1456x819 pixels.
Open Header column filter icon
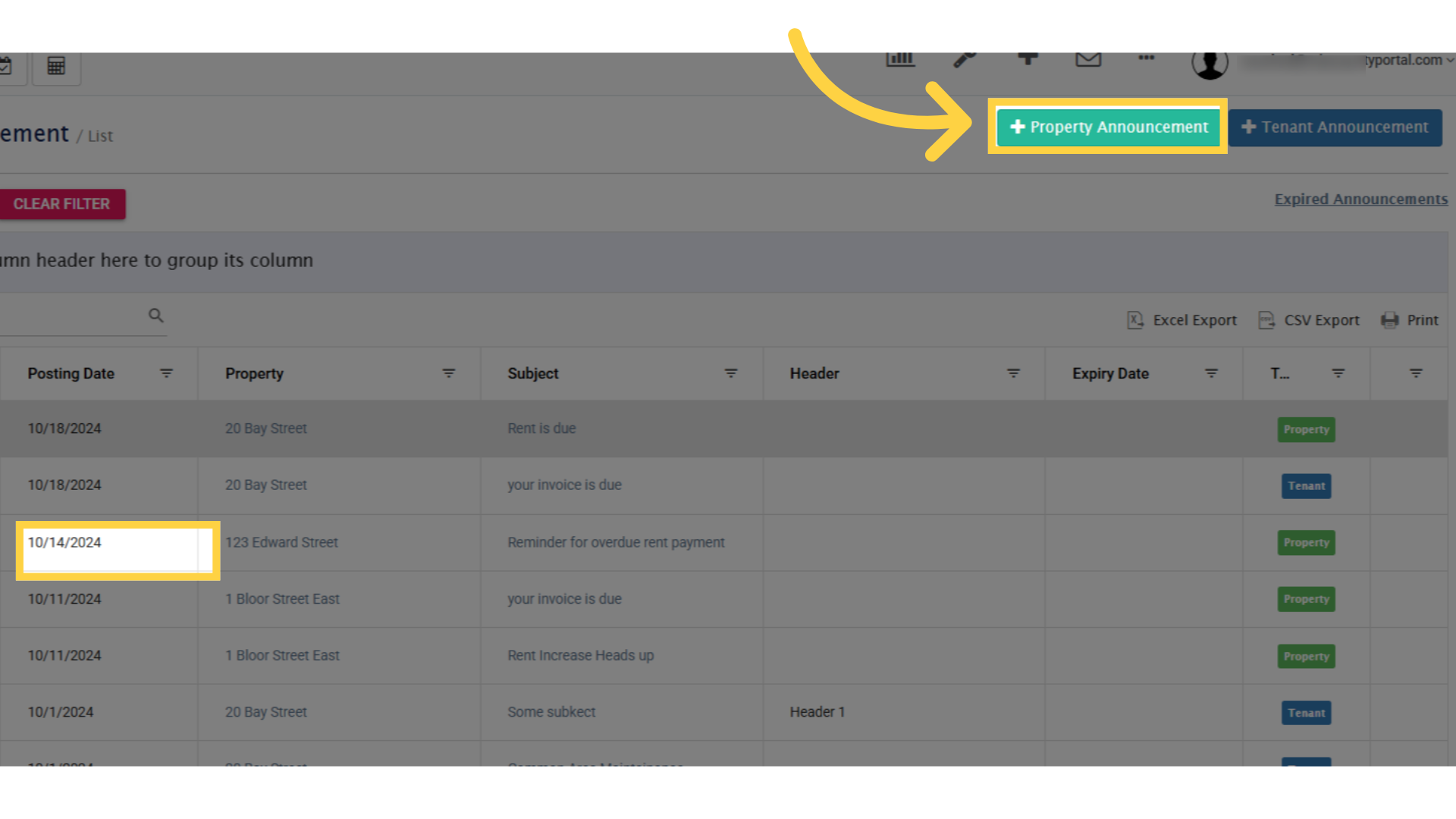pyautogui.click(x=1013, y=373)
